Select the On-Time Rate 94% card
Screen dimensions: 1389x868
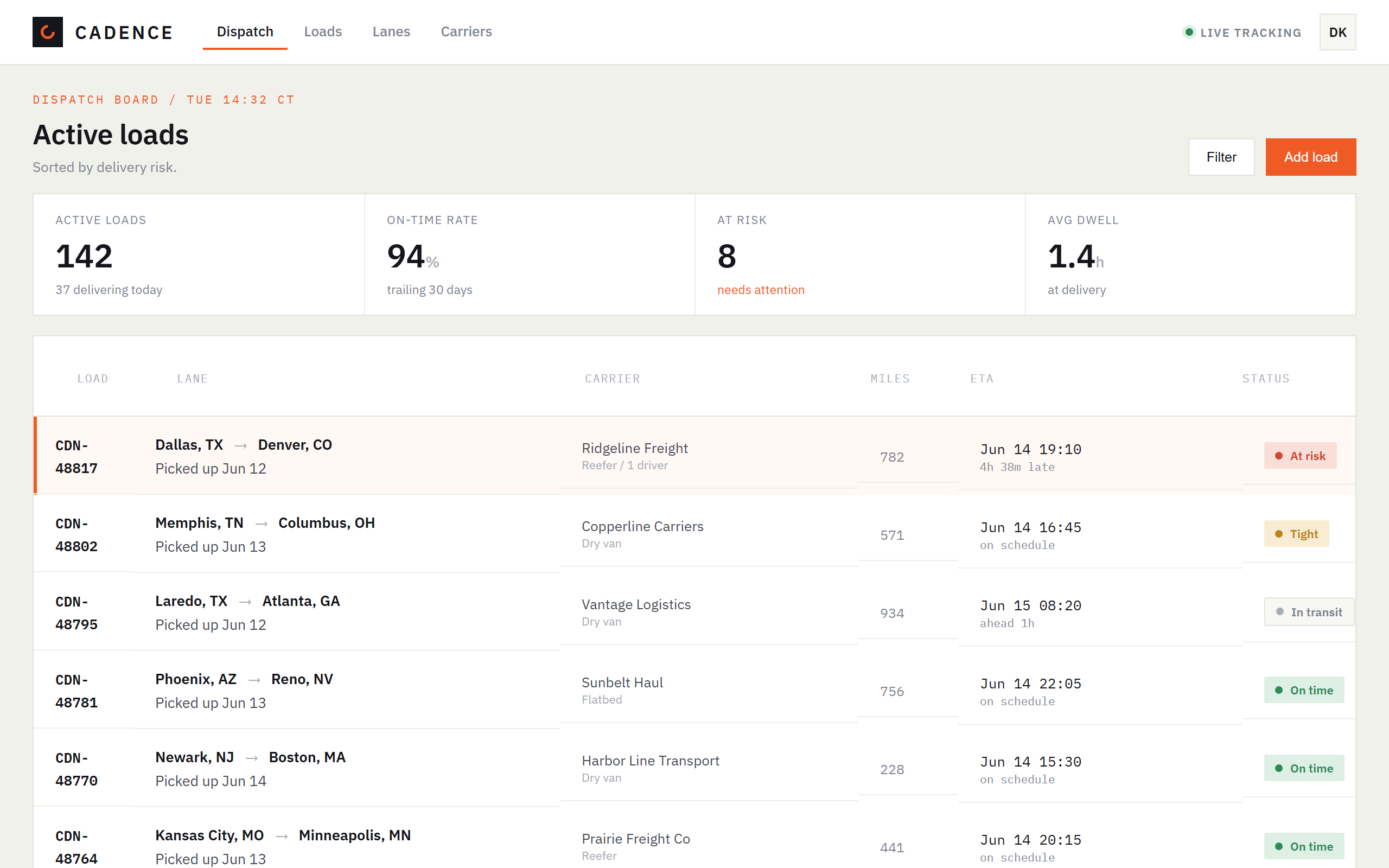pos(529,254)
